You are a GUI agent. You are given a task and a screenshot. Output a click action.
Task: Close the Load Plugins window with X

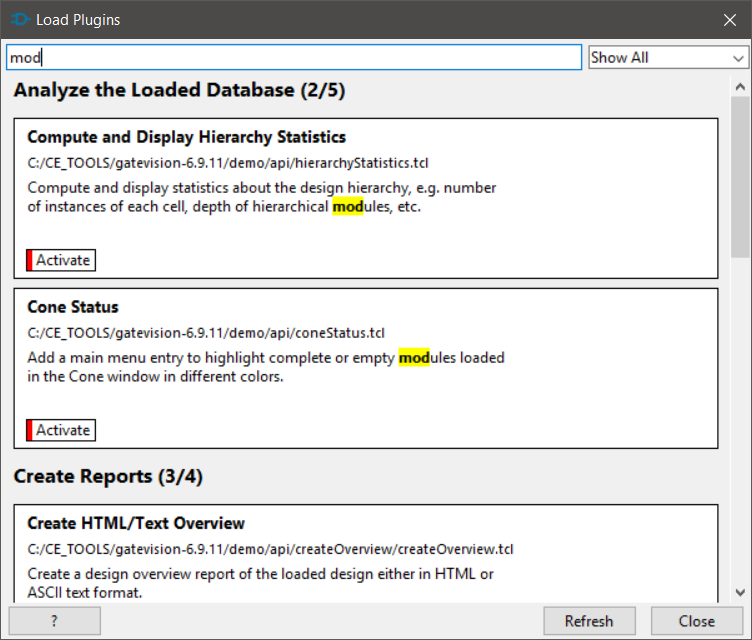pyautogui.click(x=730, y=19)
